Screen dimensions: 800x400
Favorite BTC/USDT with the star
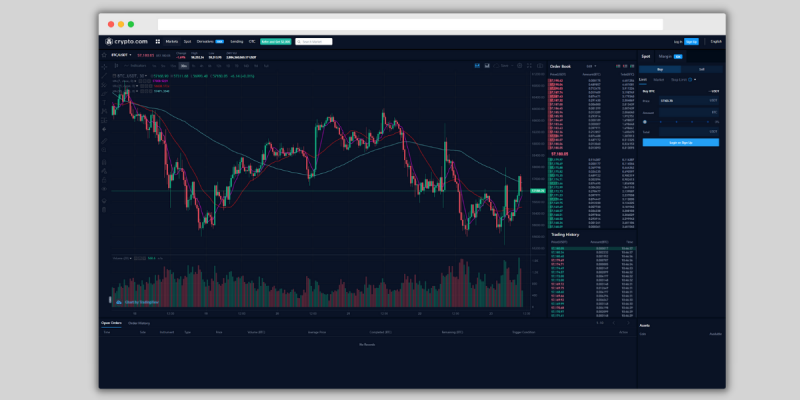pyautogui.click(x=104, y=55)
